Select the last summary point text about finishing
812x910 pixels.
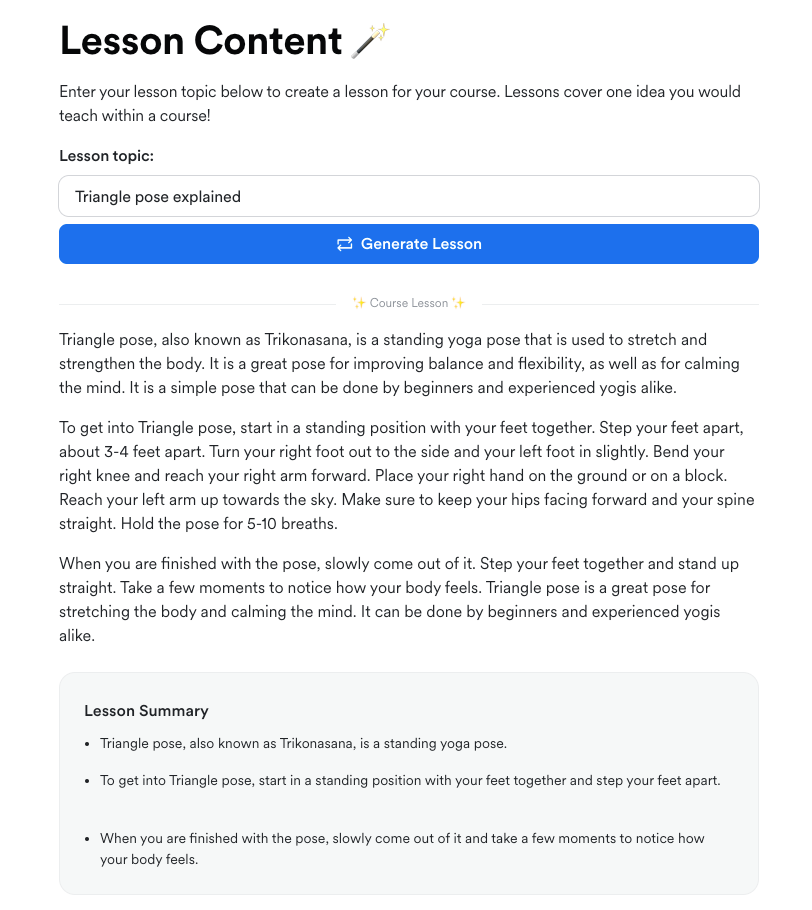401,848
